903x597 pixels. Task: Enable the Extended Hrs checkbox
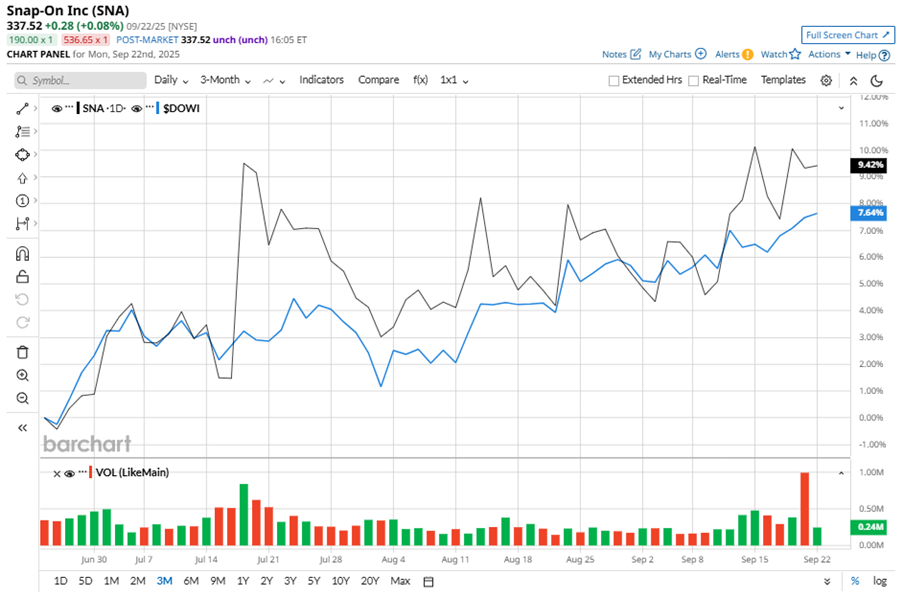(x=614, y=81)
